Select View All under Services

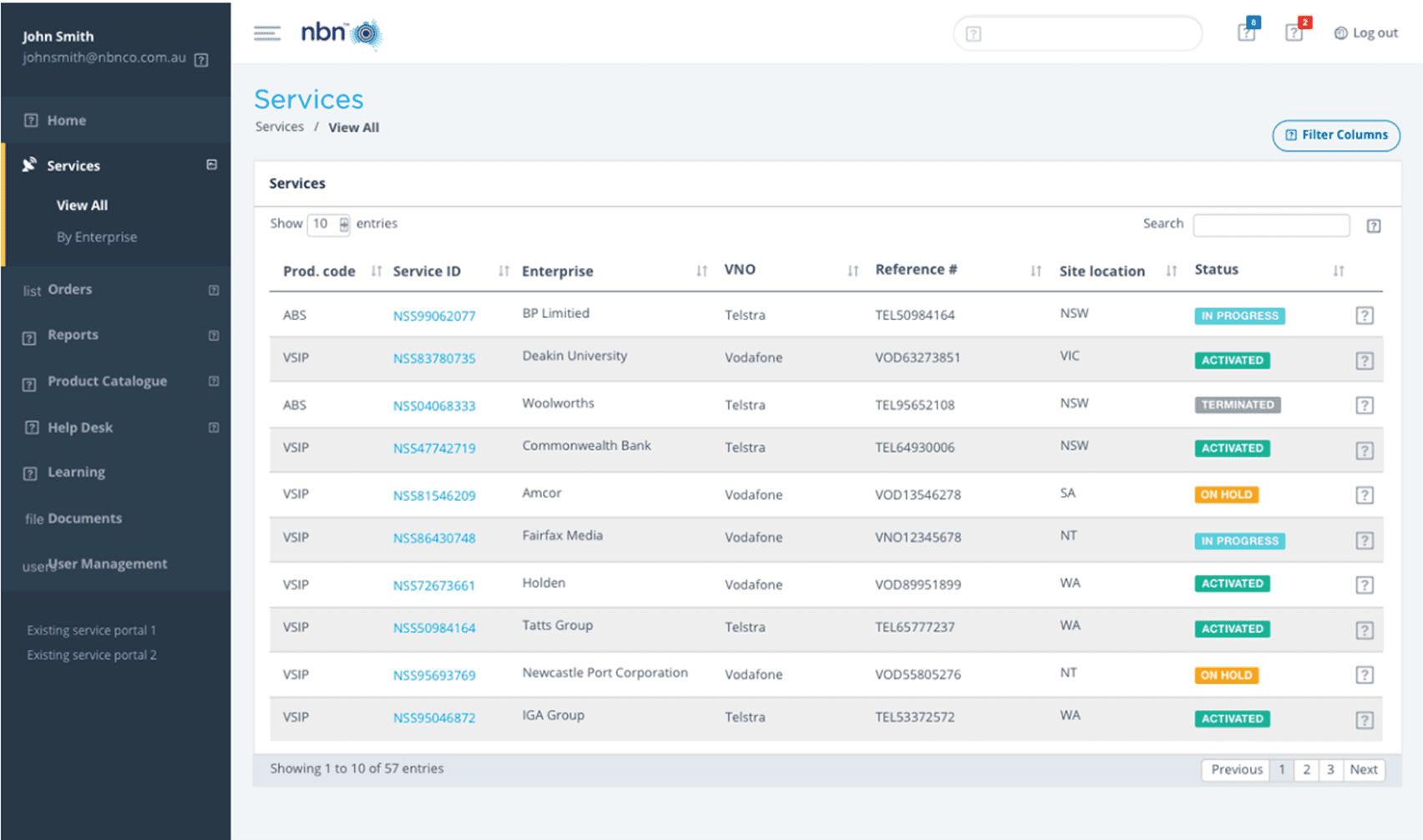click(82, 205)
